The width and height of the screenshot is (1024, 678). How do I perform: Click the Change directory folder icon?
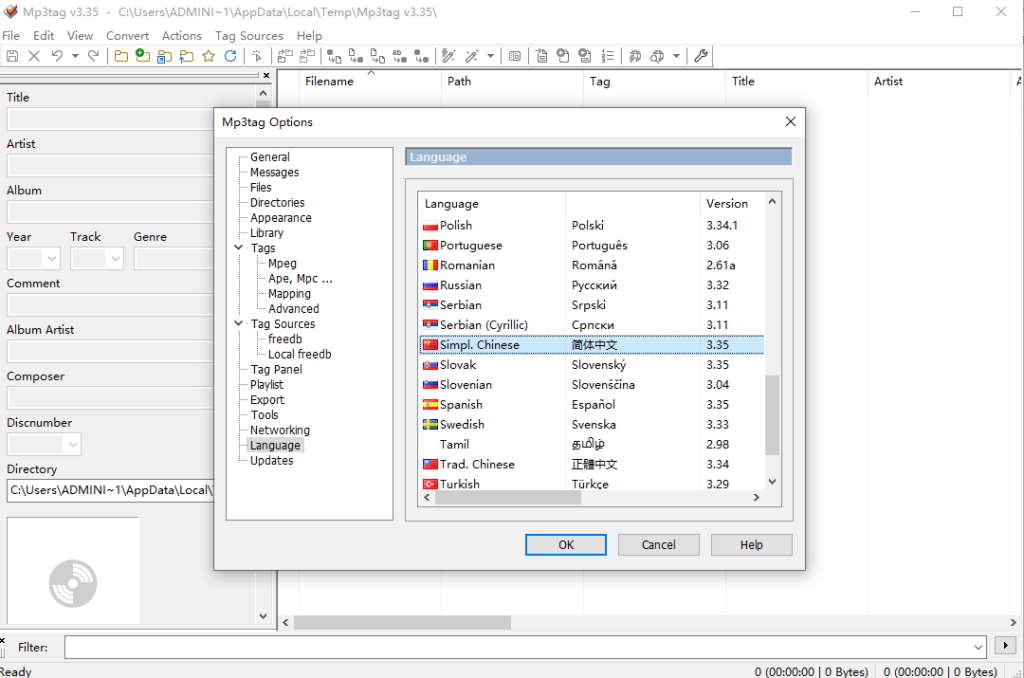121,56
